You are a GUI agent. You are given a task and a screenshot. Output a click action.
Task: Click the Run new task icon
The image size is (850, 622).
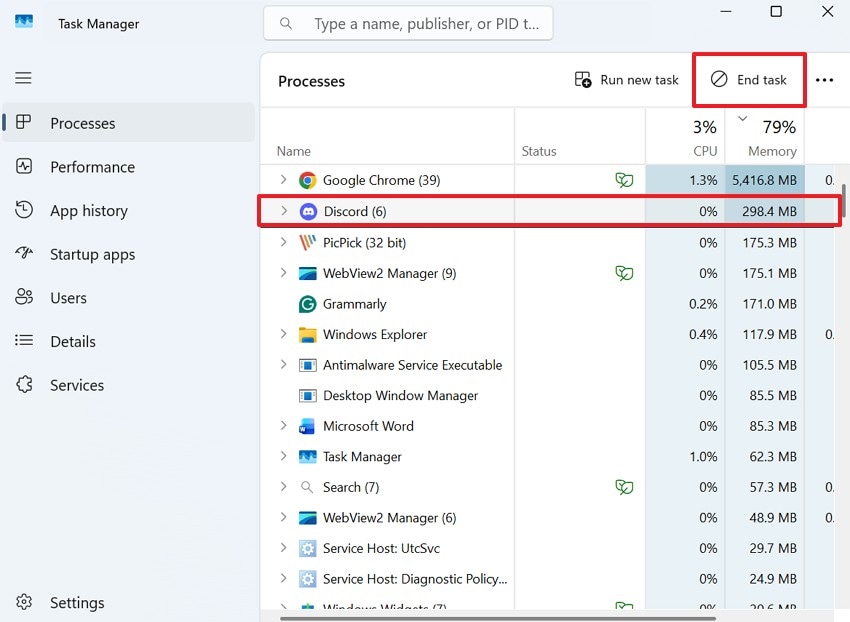583,80
